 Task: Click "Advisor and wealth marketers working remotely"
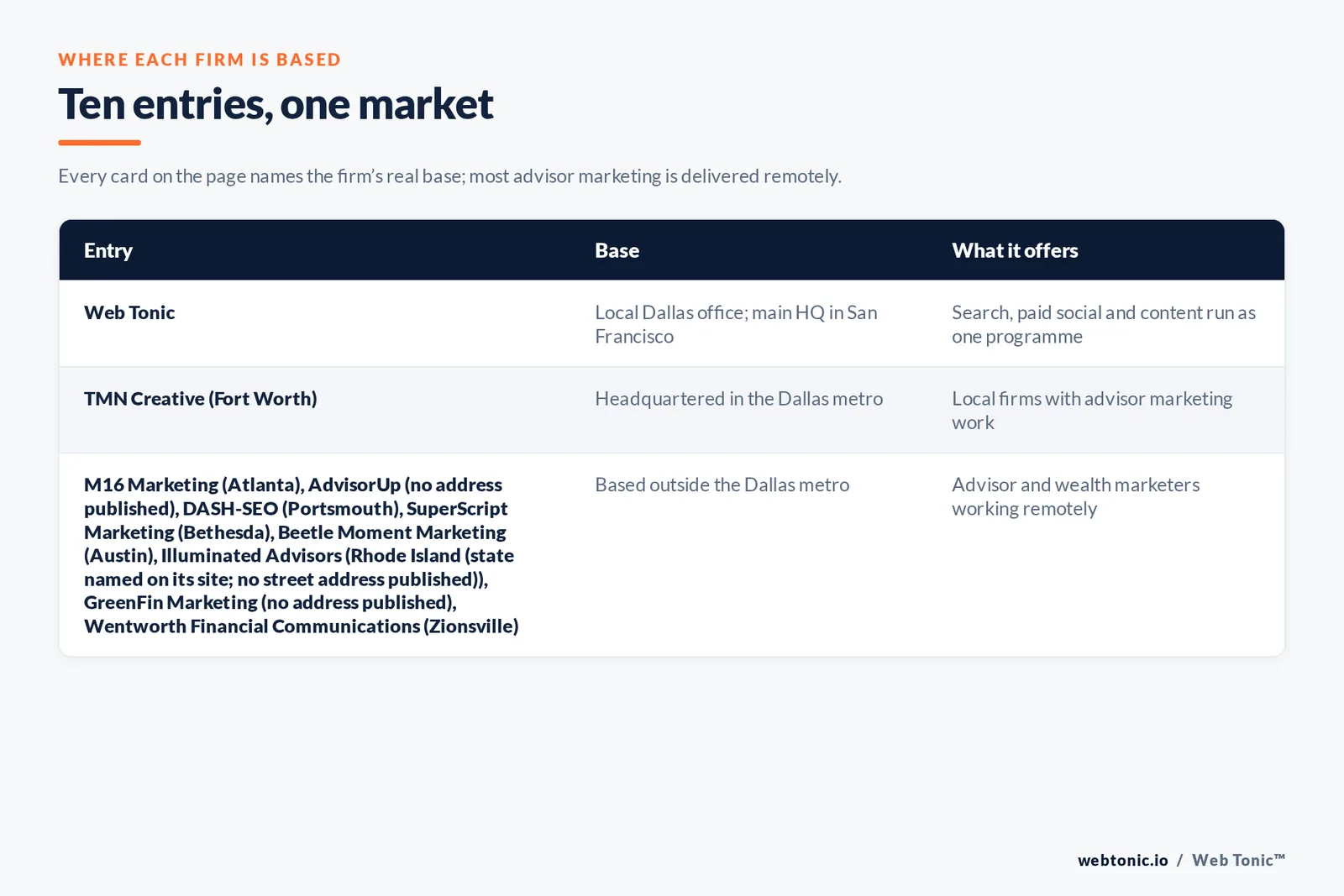1076,496
